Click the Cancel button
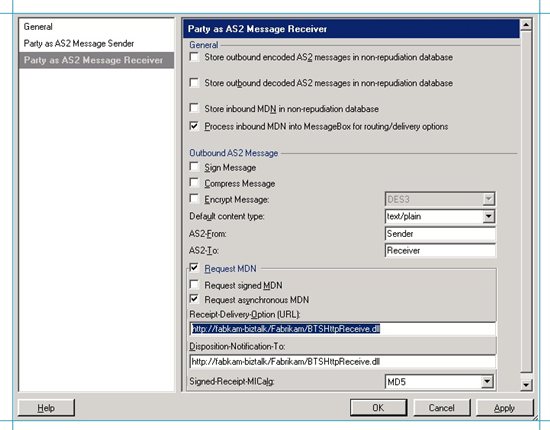 (x=442, y=408)
